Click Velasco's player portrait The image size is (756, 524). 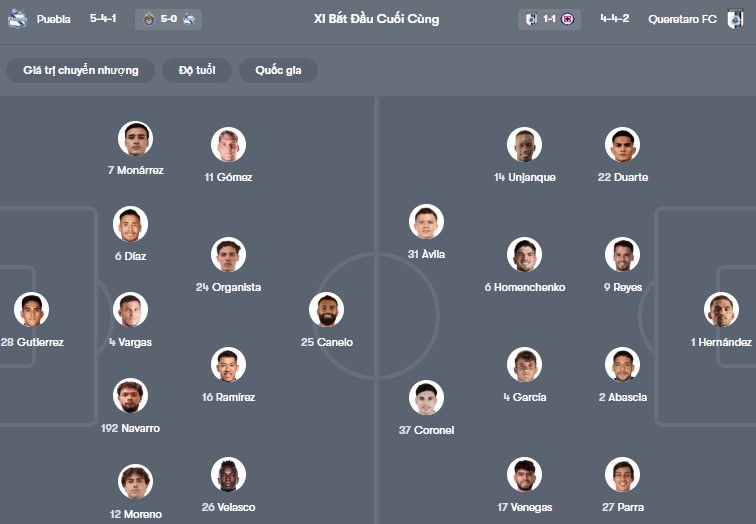(229, 475)
